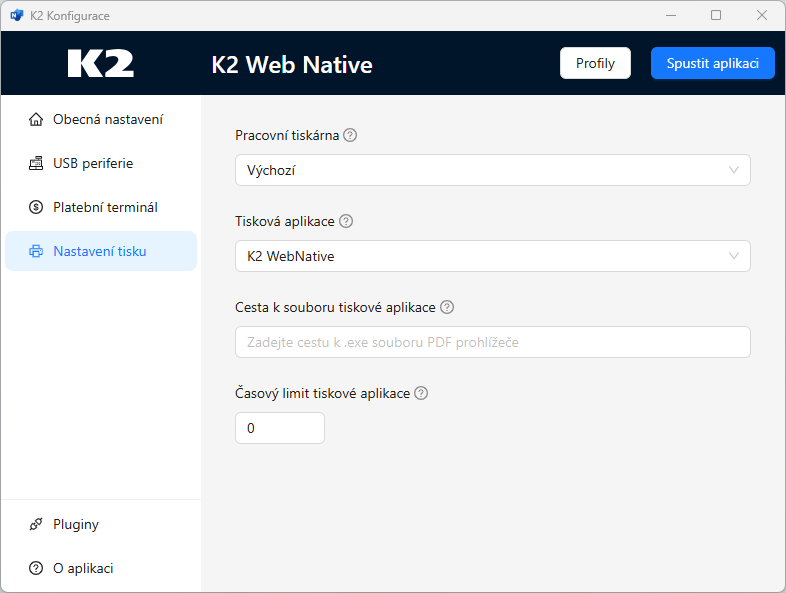Click the Časový limit tiskové aplikace label
786x593 pixels.
coord(322,393)
